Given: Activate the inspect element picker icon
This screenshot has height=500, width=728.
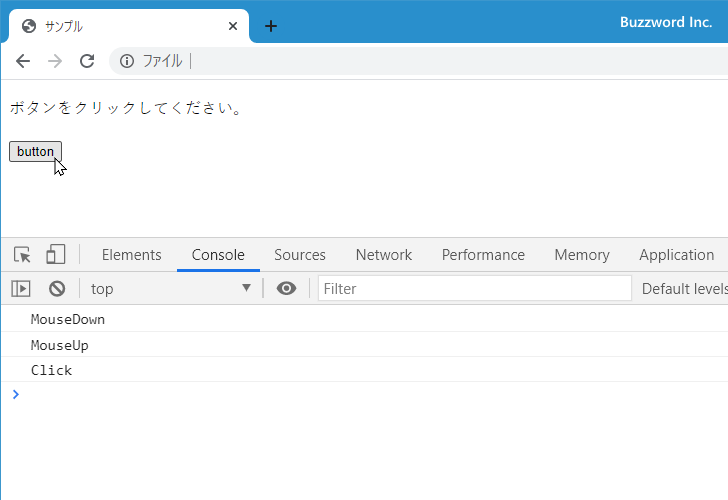Looking at the screenshot, I should (x=22, y=255).
